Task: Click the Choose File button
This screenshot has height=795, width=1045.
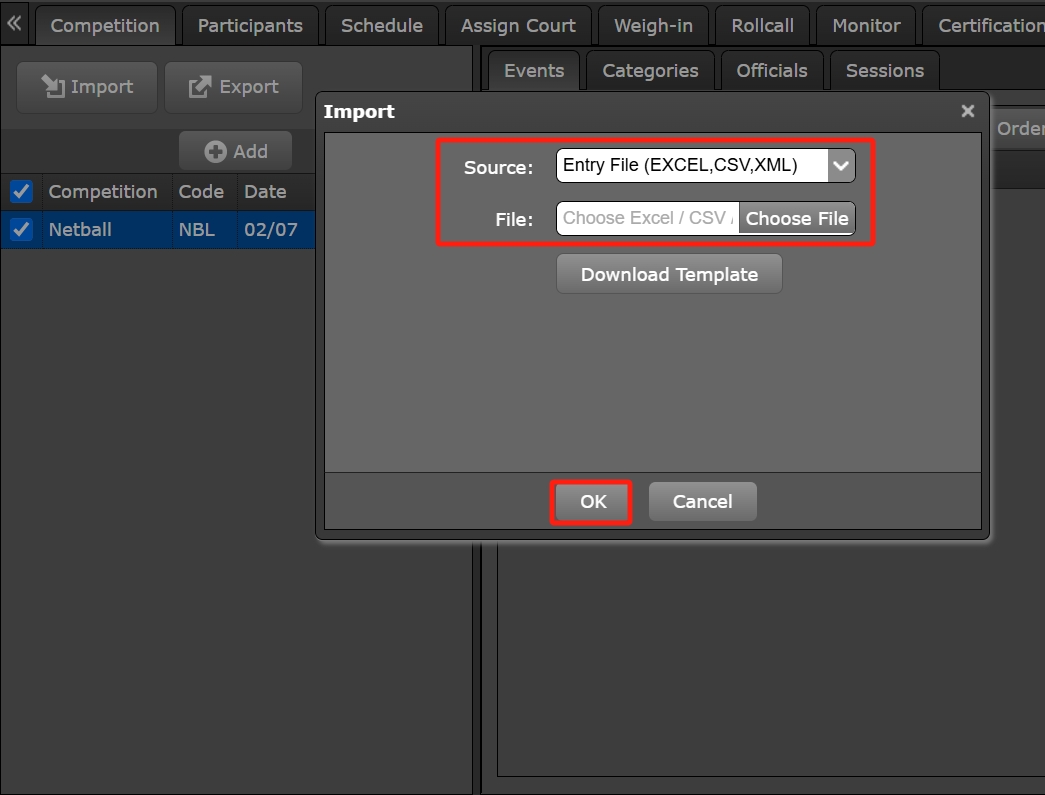Action: click(x=796, y=218)
